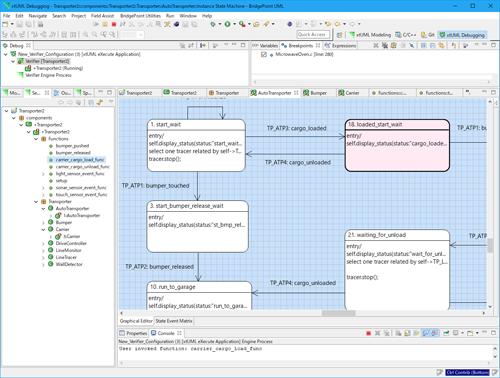Click the Quick Access field
This screenshot has width=500, height=378.
point(313,34)
